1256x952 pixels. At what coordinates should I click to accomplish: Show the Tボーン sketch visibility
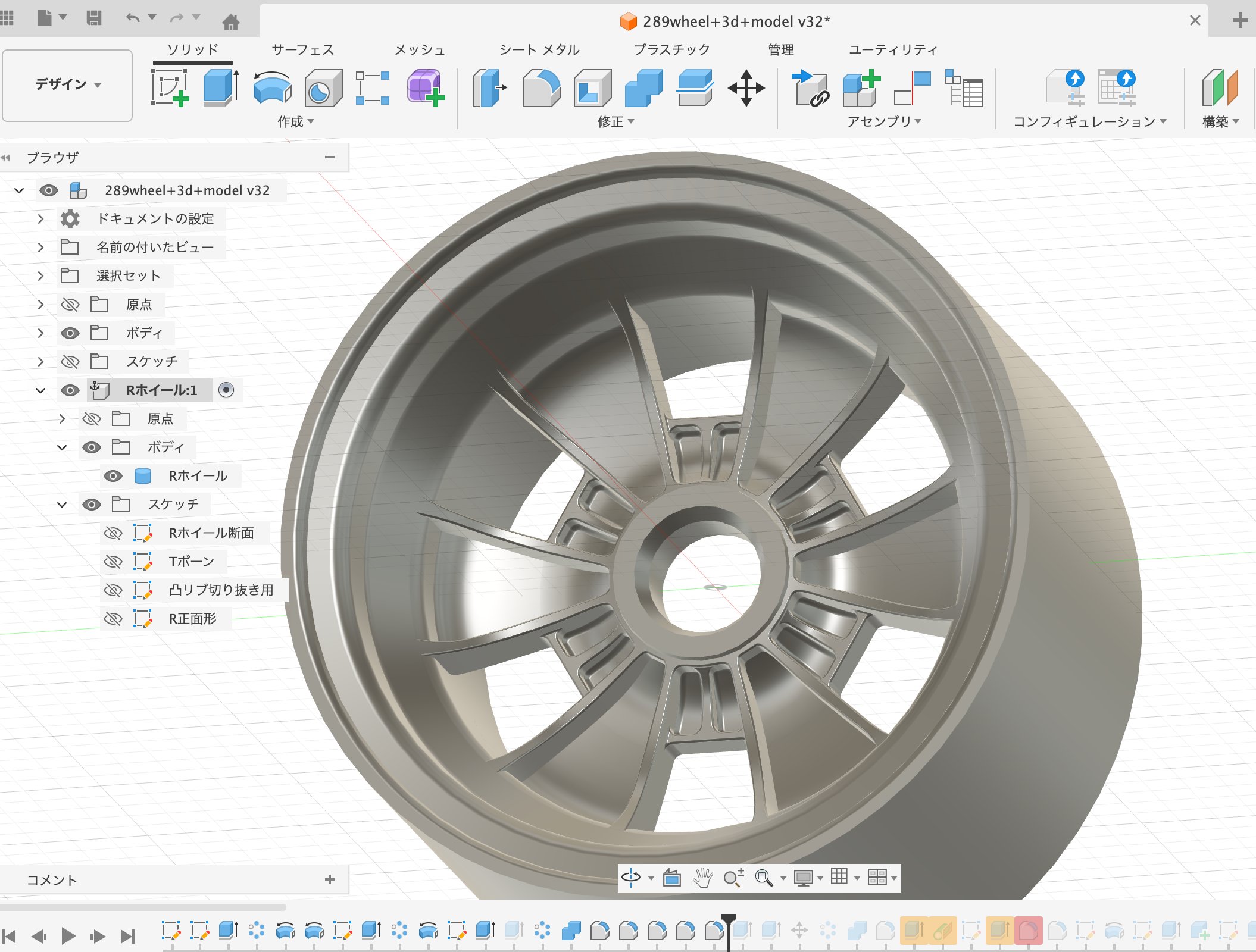[x=113, y=562]
